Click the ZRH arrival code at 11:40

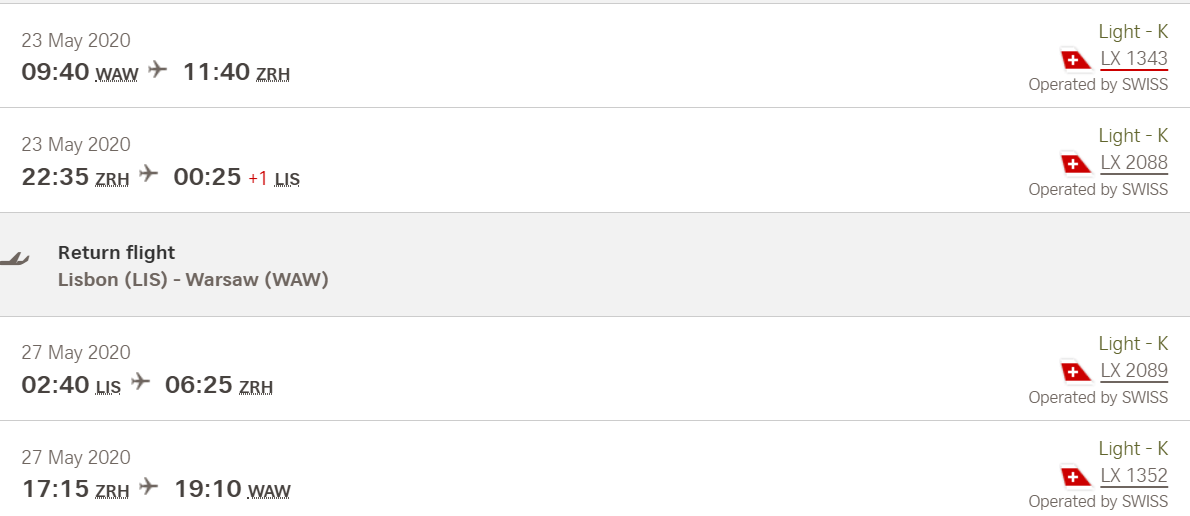272,74
